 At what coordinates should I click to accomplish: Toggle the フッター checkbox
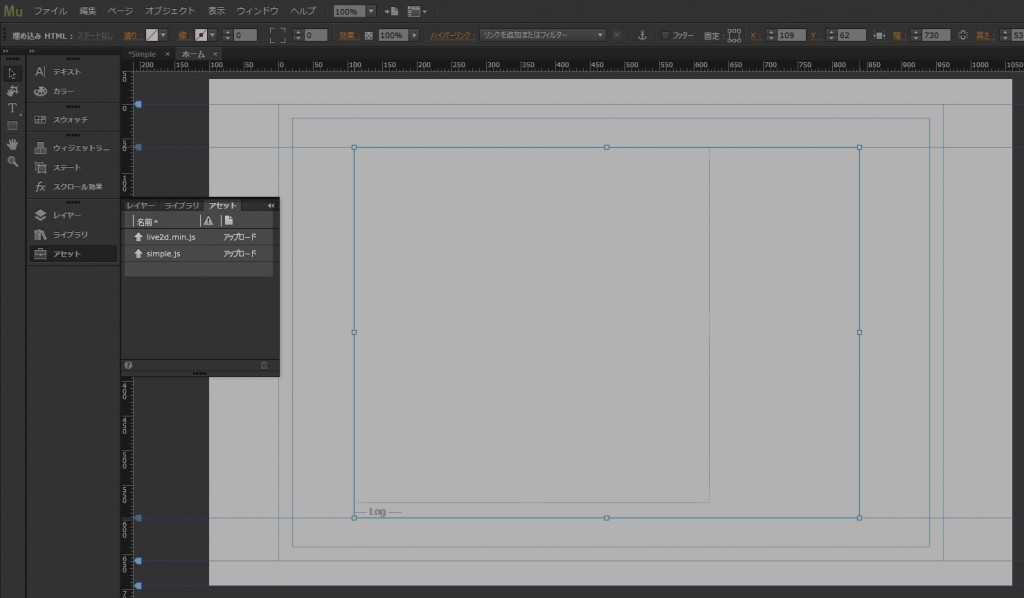pos(665,35)
